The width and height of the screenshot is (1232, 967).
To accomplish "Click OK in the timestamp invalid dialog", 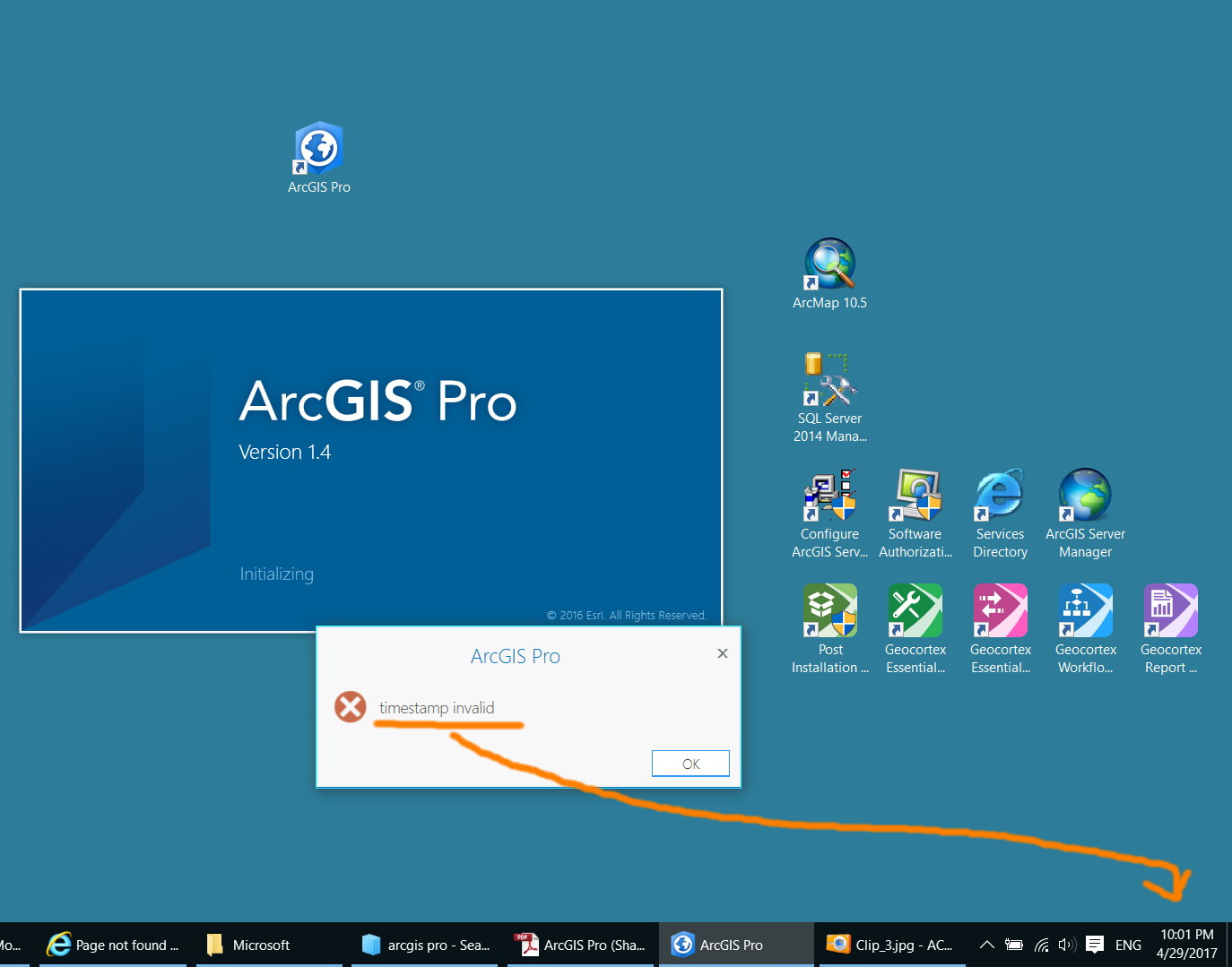I will point(690,764).
